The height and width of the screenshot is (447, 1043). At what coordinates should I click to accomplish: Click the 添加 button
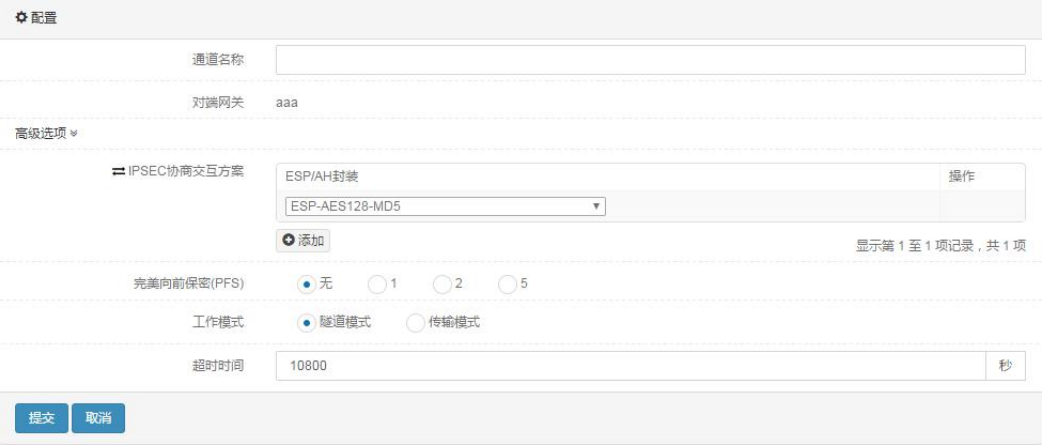(x=303, y=241)
